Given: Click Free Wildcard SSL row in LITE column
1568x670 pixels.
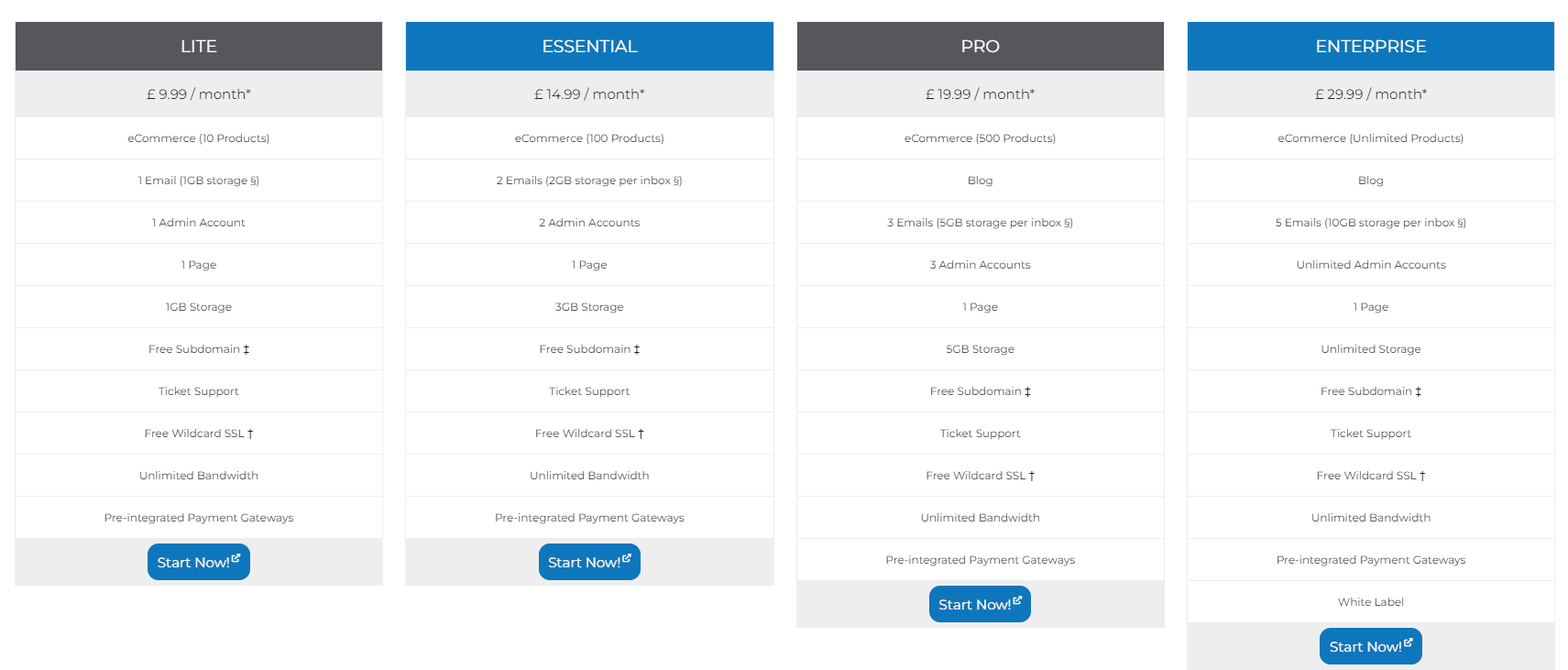Looking at the screenshot, I should [198, 433].
